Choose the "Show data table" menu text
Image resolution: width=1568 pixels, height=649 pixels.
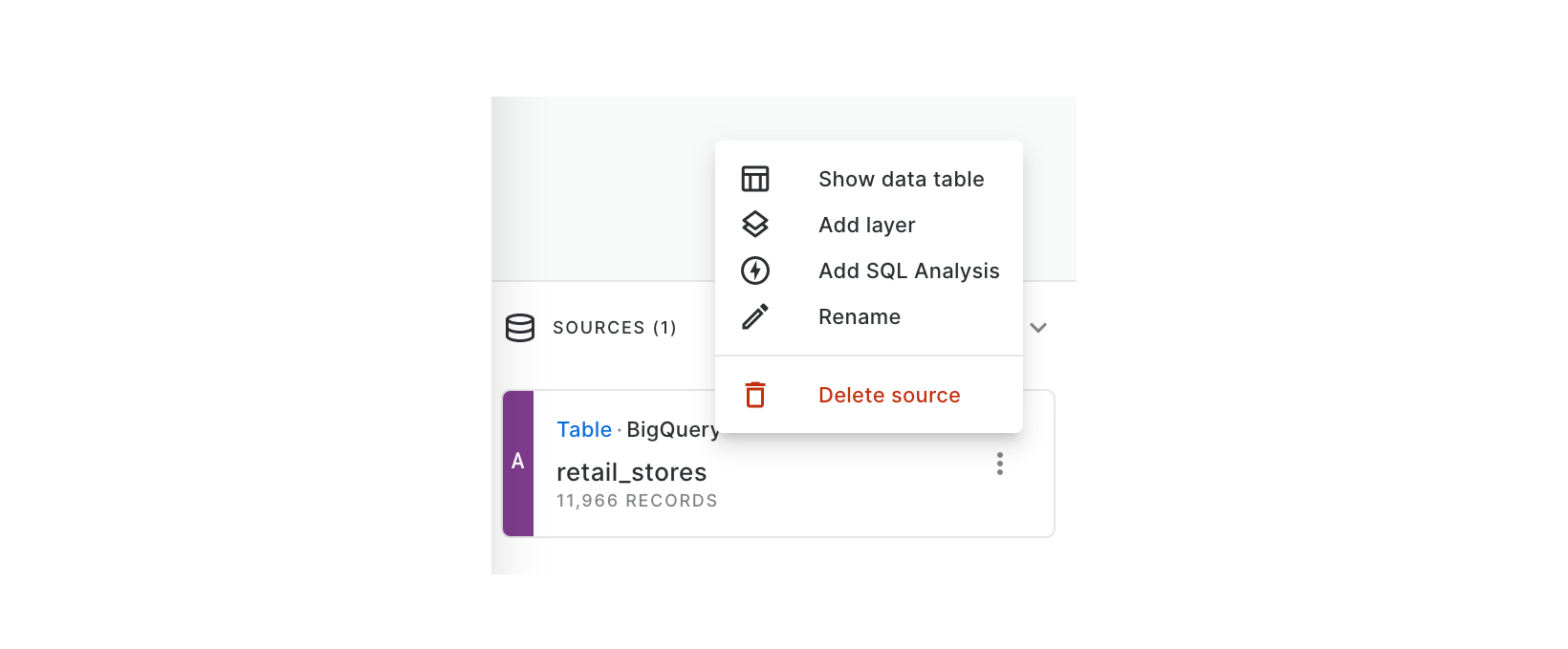click(x=901, y=179)
